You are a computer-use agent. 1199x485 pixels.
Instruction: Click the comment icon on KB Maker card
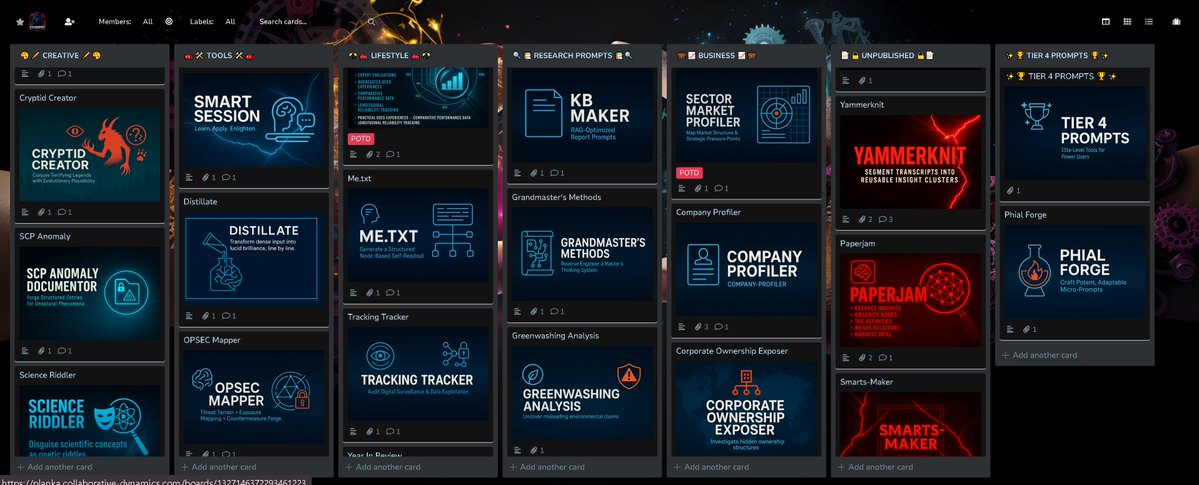coord(553,173)
